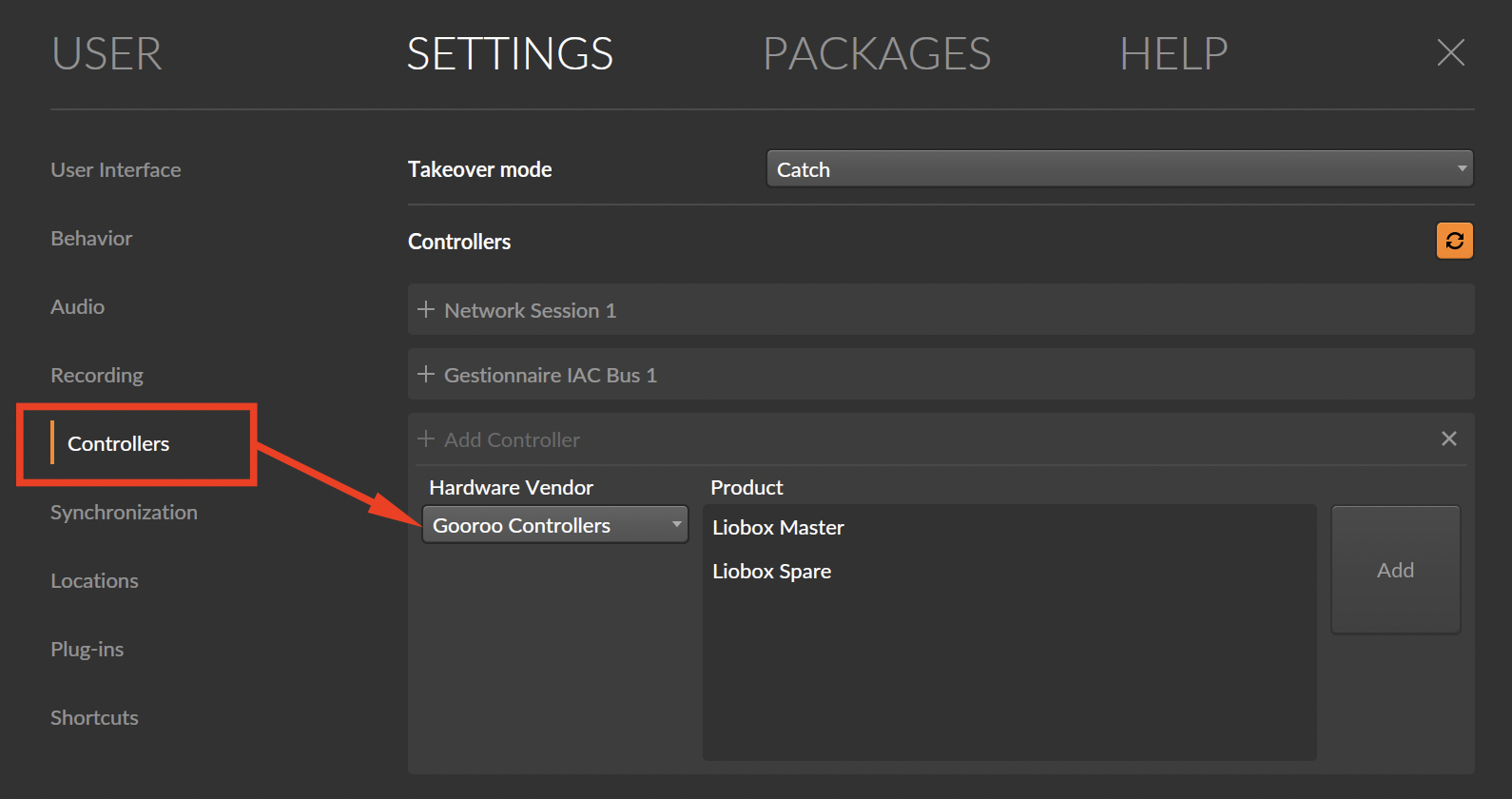Close the Add Controller panel
Screen dimensions: 1512x799
click(x=1449, y=438)
